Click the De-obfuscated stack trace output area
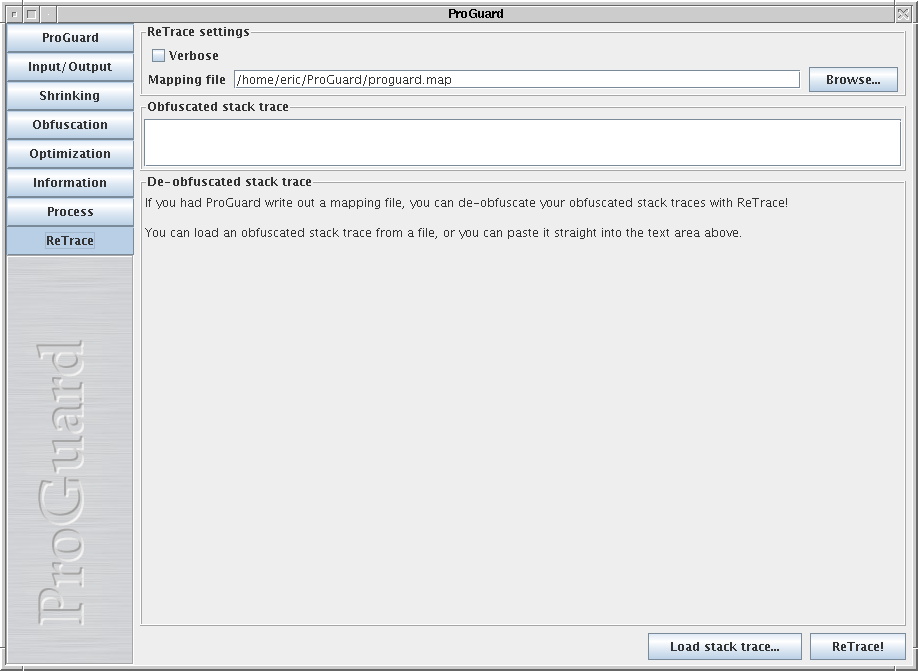Image resolution: width=918 pixels, height=671 pixels. point(522,420)
